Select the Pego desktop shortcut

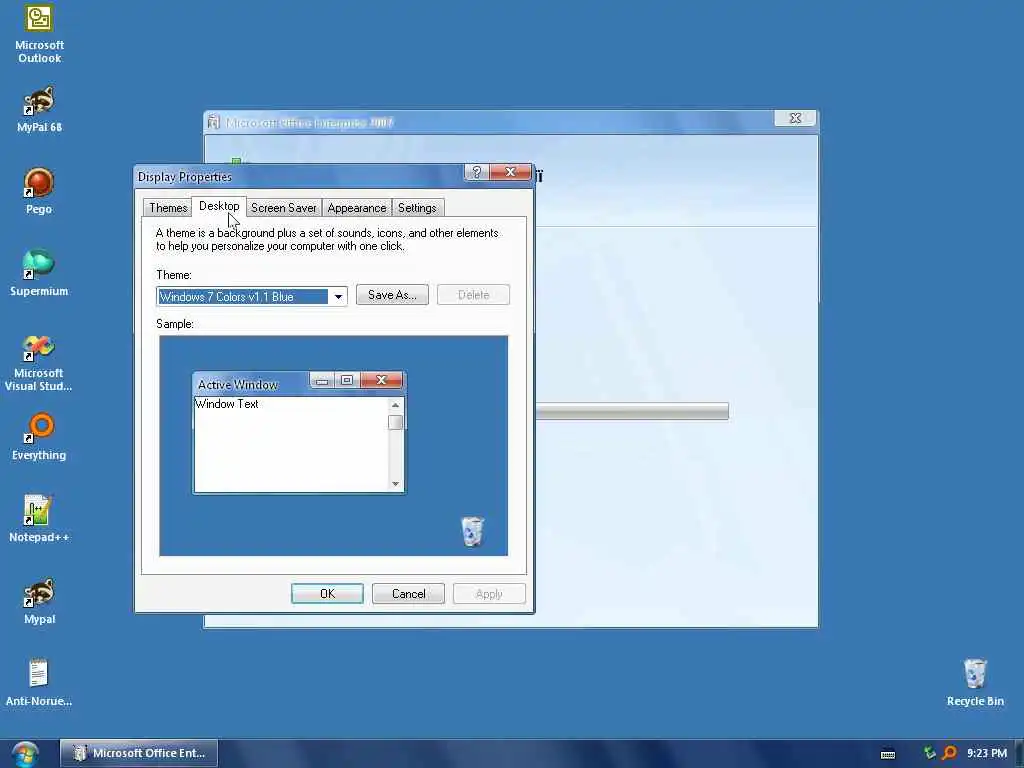(x=39, y=191)
